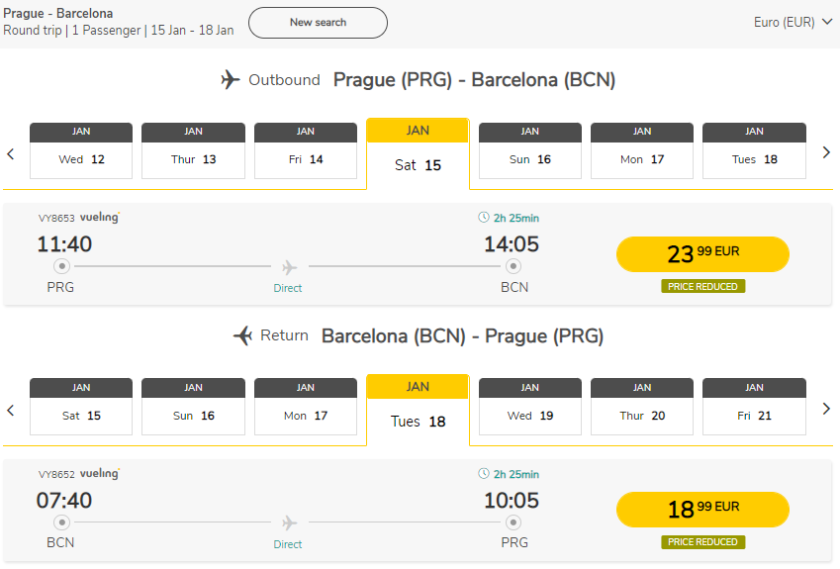Click the Vueling logo on flight VY8652
The image size is (840, 569).
click(100, 473)
